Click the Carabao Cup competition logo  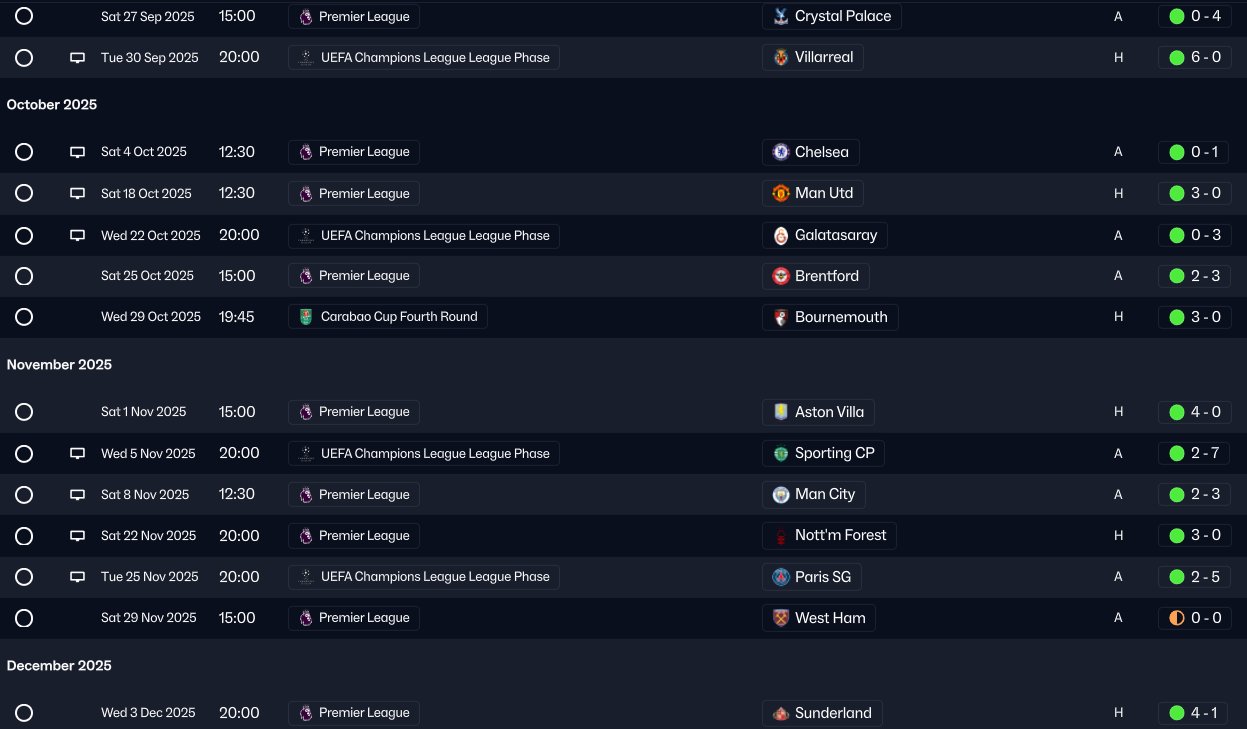306,317
